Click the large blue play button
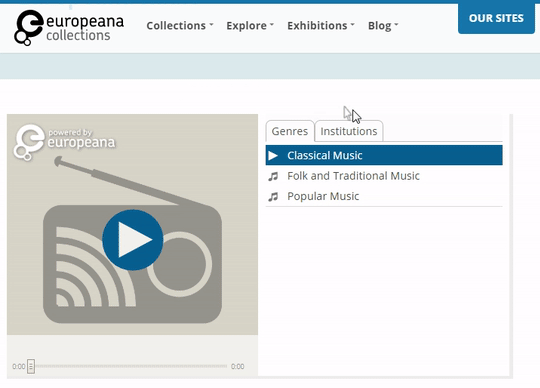The height and width of the screenshot is (388, 540). 133,240
